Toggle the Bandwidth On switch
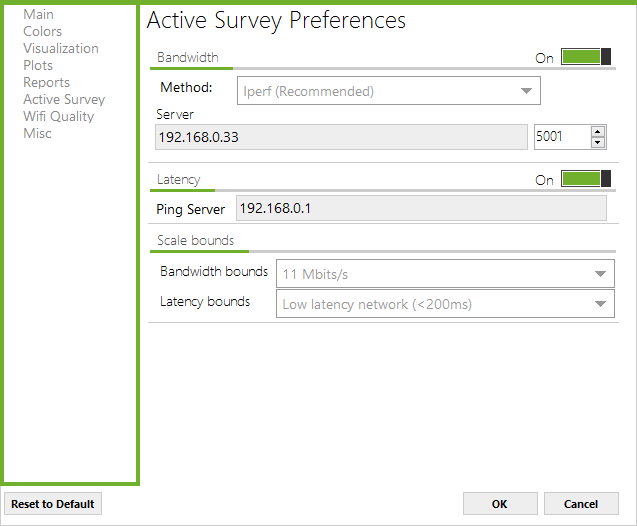The image size is (637, 526). 586,56
